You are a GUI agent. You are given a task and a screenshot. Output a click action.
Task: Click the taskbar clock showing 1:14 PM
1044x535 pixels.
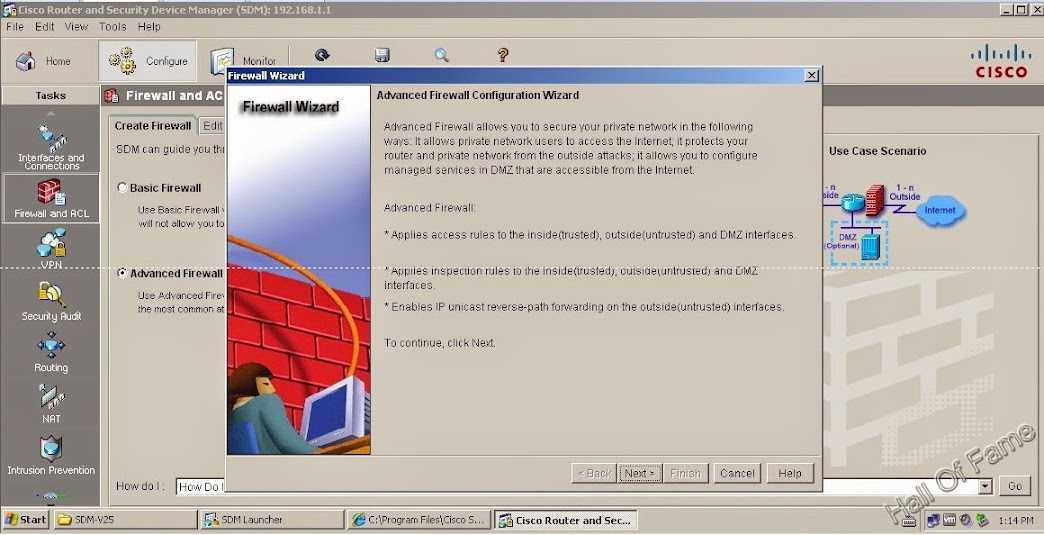(x=1015, y=520)
